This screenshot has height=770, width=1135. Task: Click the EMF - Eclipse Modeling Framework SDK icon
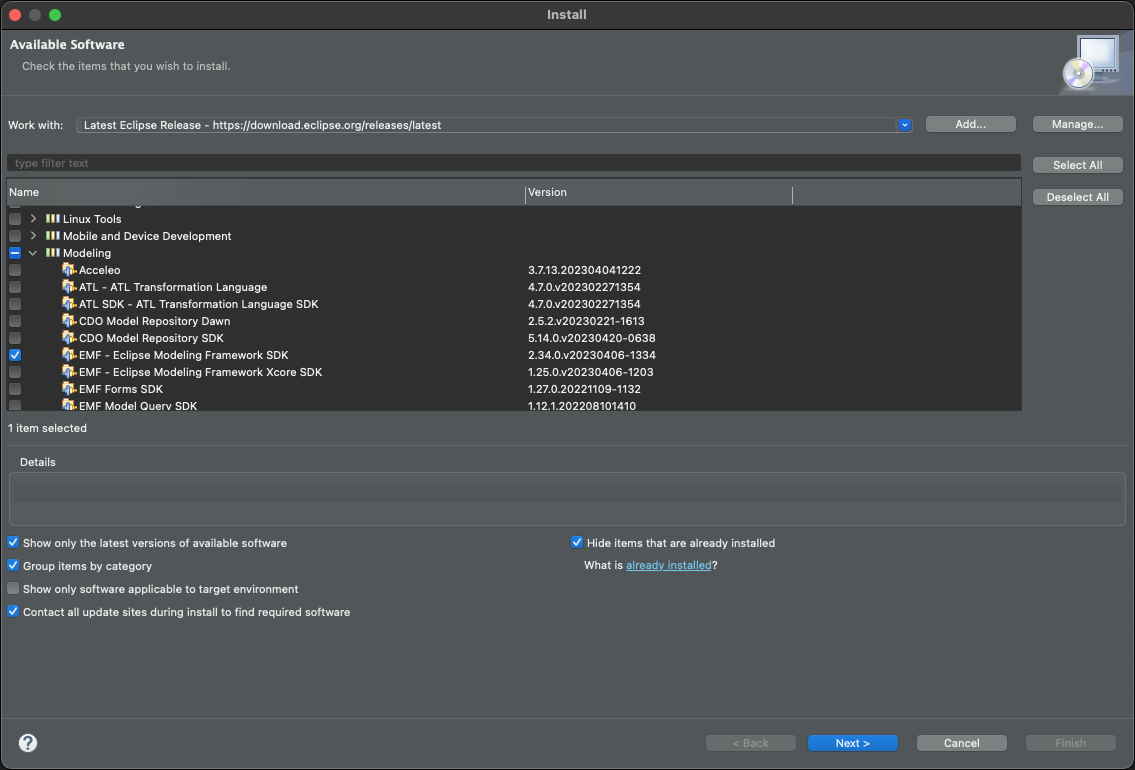tap(67, 355)
